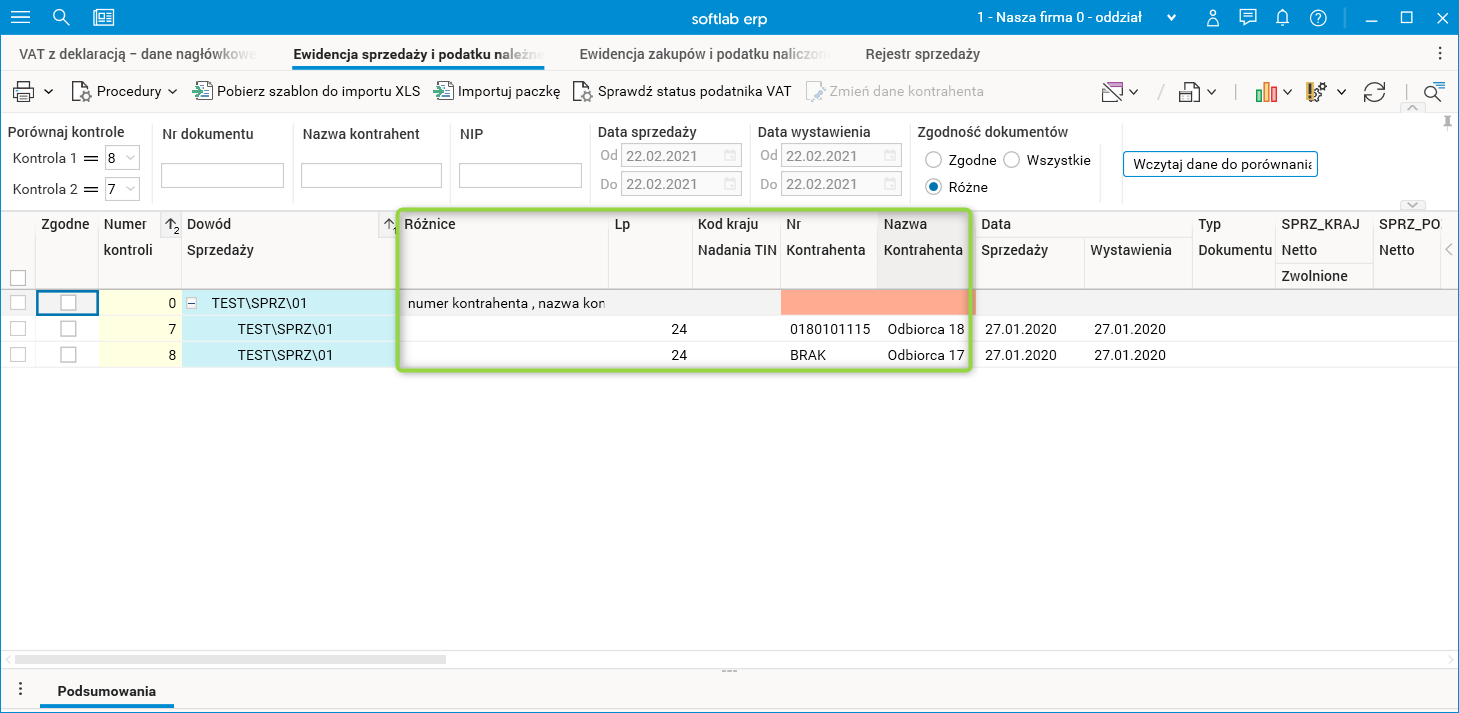The width and height of the screenshot is (1459, 713).
Task: Open calendar for Data wystawienia Od
Action: (890, 156)
